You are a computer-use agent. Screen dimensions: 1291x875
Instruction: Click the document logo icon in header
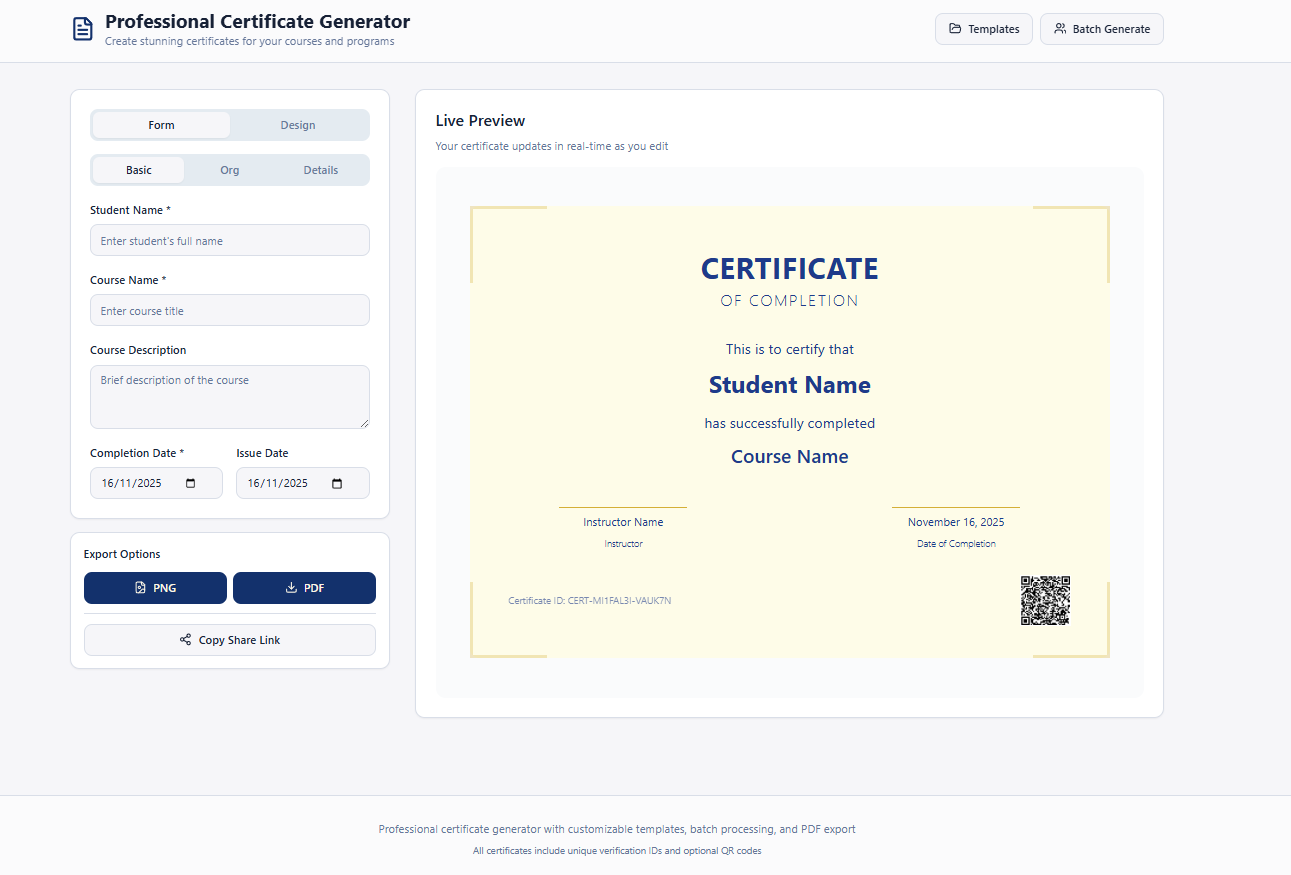coord(83,29)
